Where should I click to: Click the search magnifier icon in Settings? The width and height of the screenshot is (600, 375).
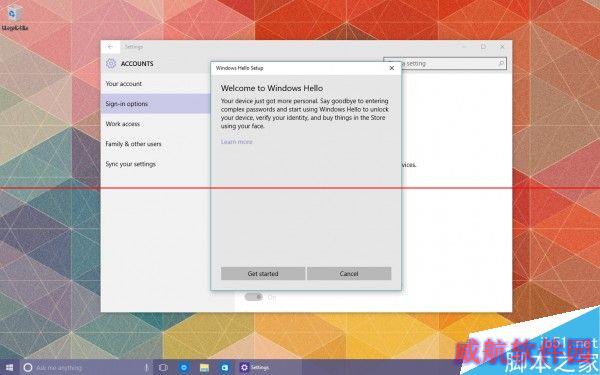[x=501, y=64]
